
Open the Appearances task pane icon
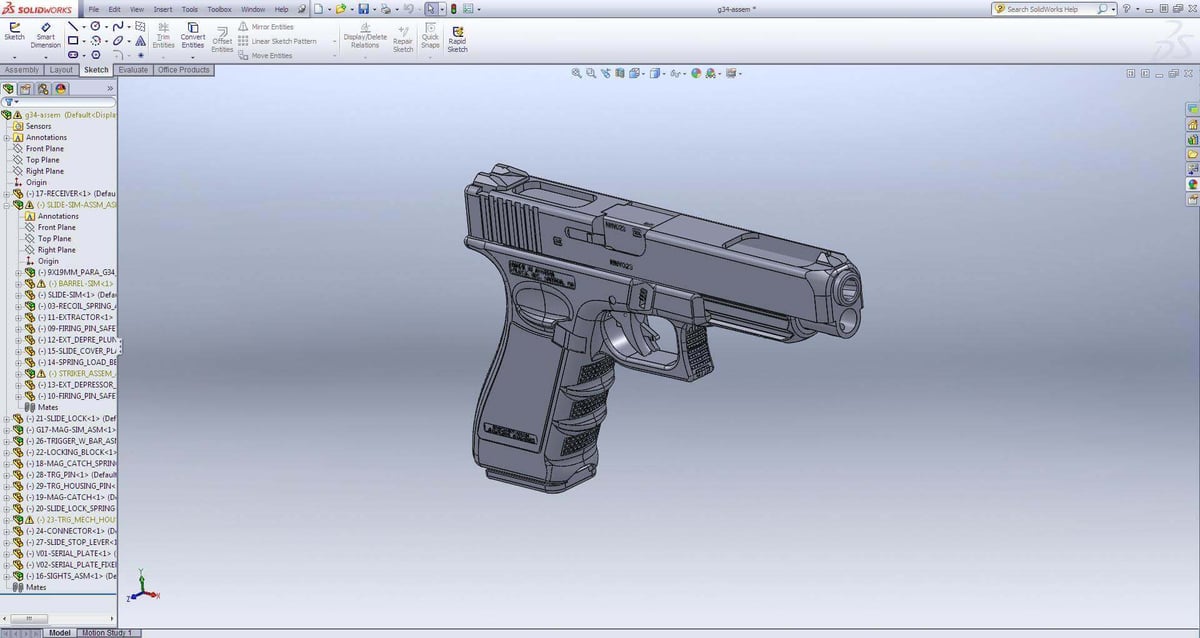pyautogui.click(x=1192, y=184)
